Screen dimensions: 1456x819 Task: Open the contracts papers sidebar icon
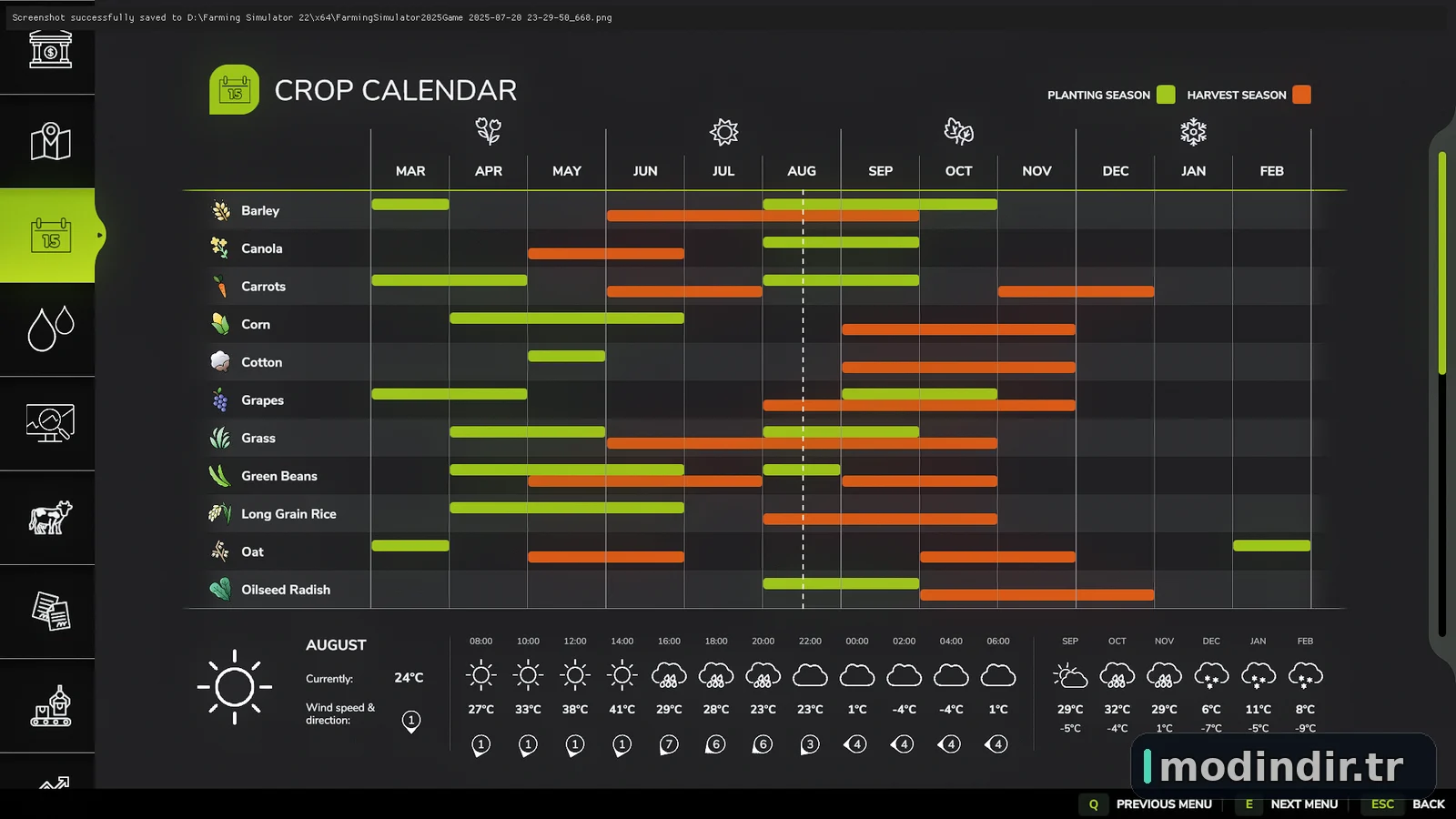pos(50,612)
